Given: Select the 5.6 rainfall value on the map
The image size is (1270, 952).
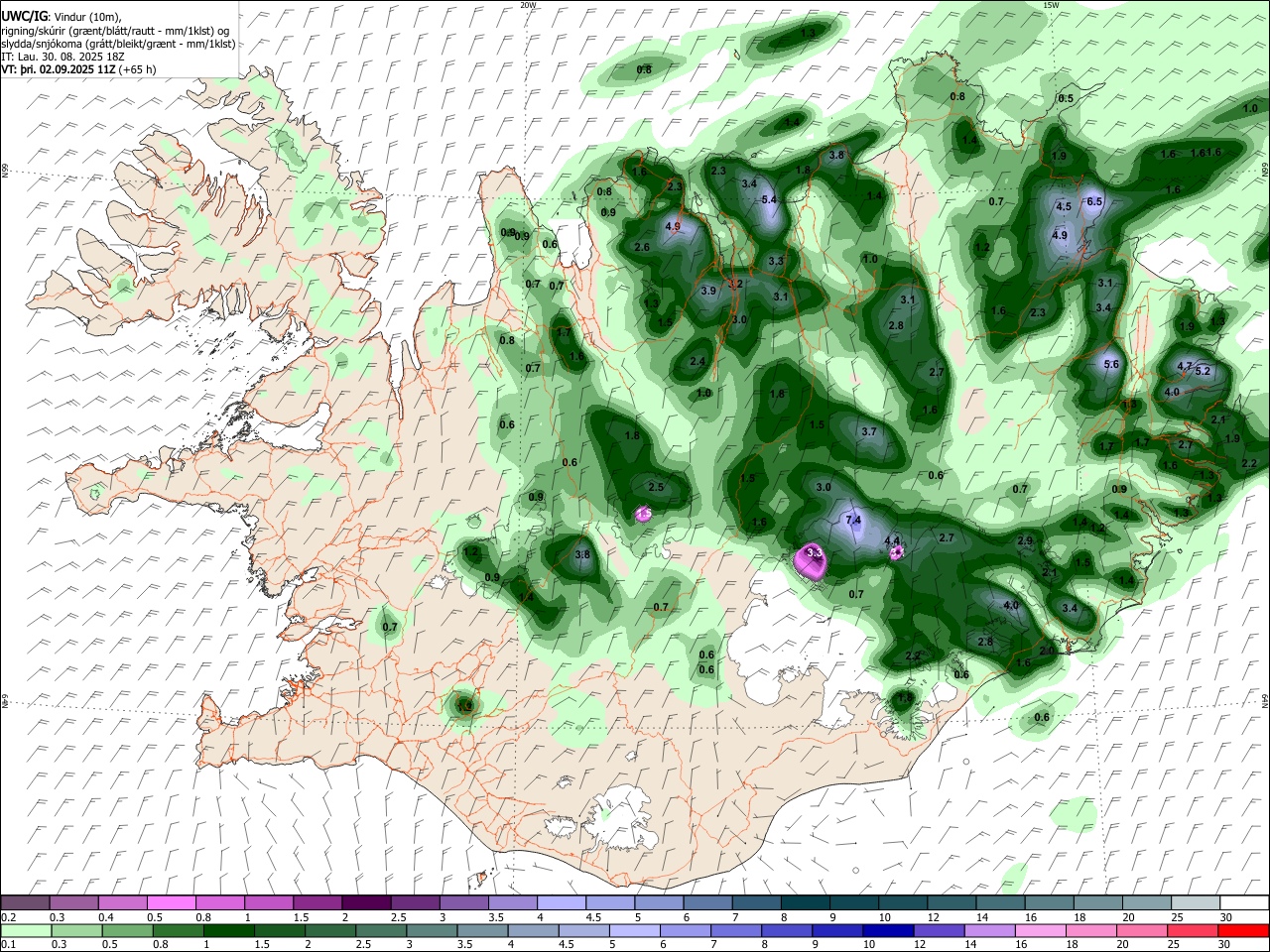Looking at the screenshot, I should point(1111,364).
